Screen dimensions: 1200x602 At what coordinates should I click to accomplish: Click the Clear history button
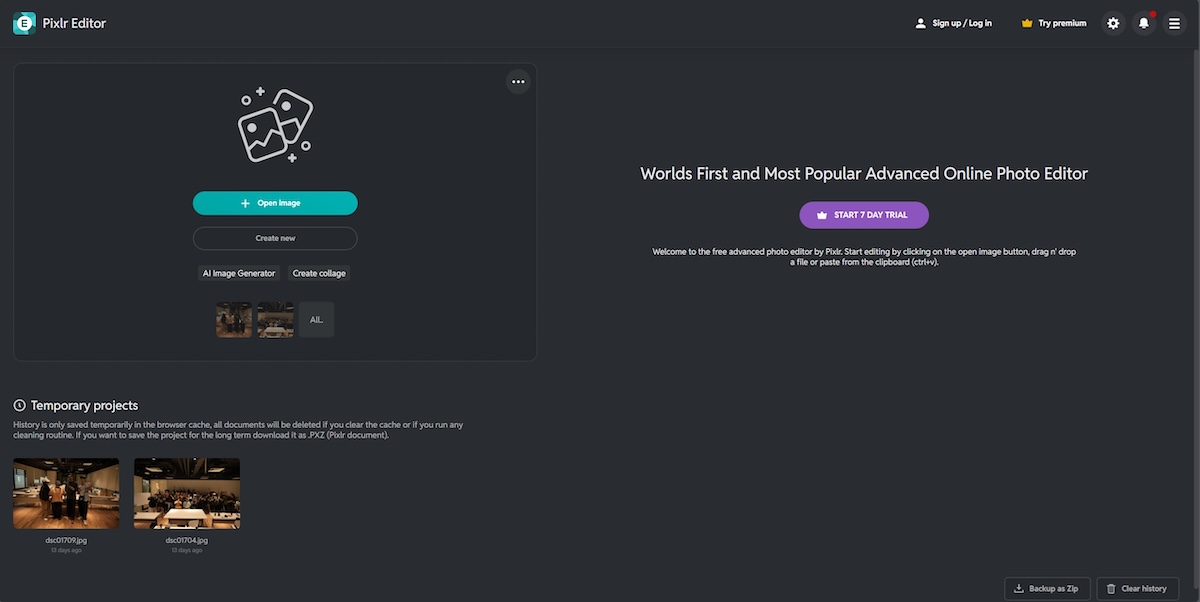pyautogui.click(x=1137, y=589)
